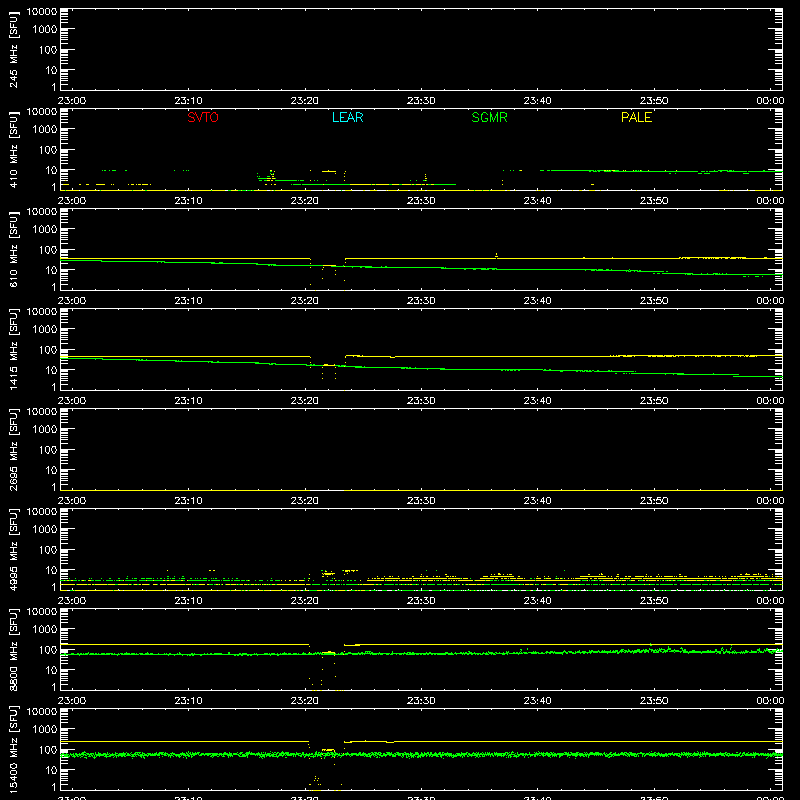The image size is (800, 800).
Task: Select the 610 MHz [SFU] axis title
Action: coord(13,250)
